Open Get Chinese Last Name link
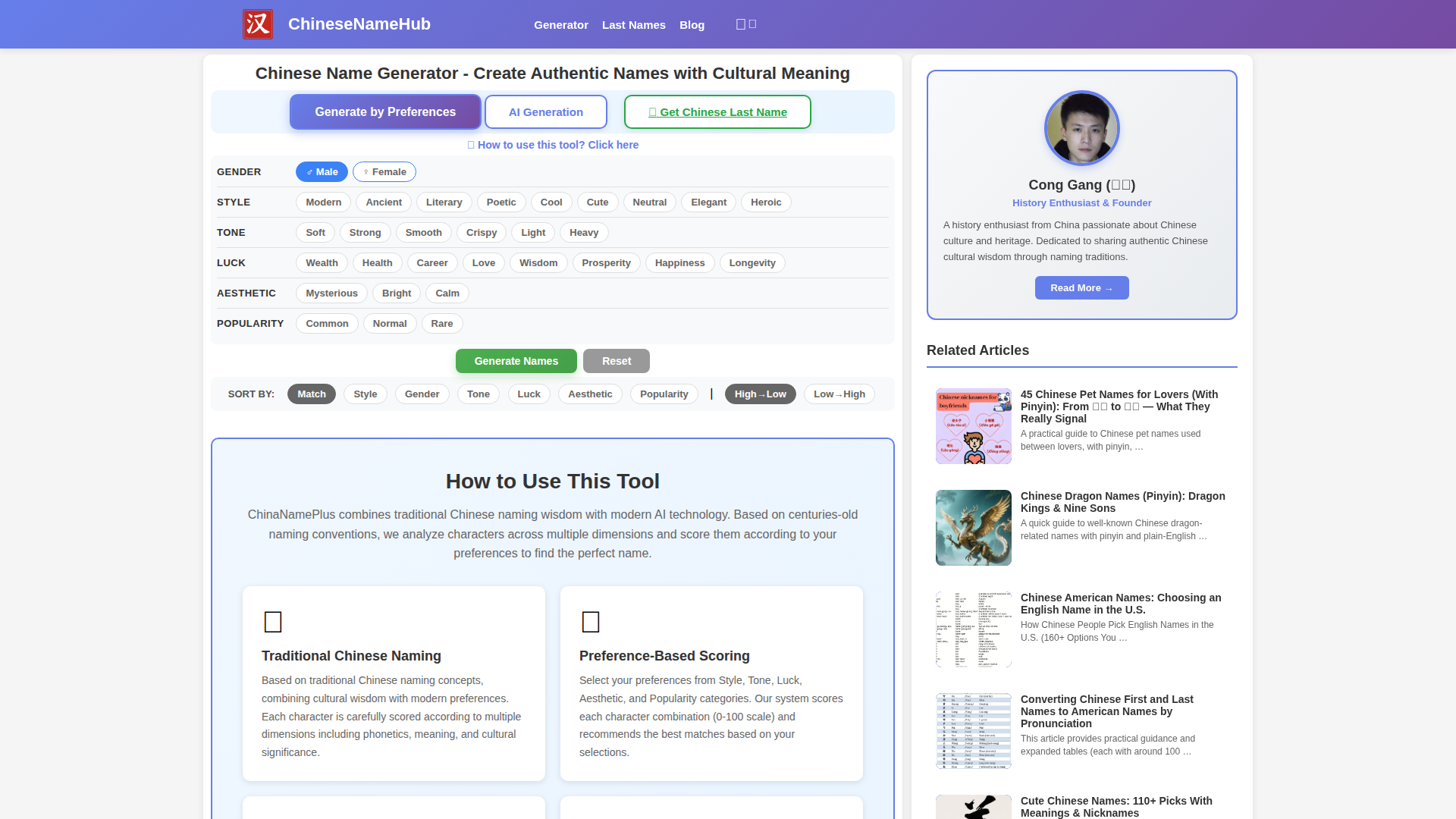Image resolution: width=1456 pixels, height=819 pixels. click(x=717, y=112)
